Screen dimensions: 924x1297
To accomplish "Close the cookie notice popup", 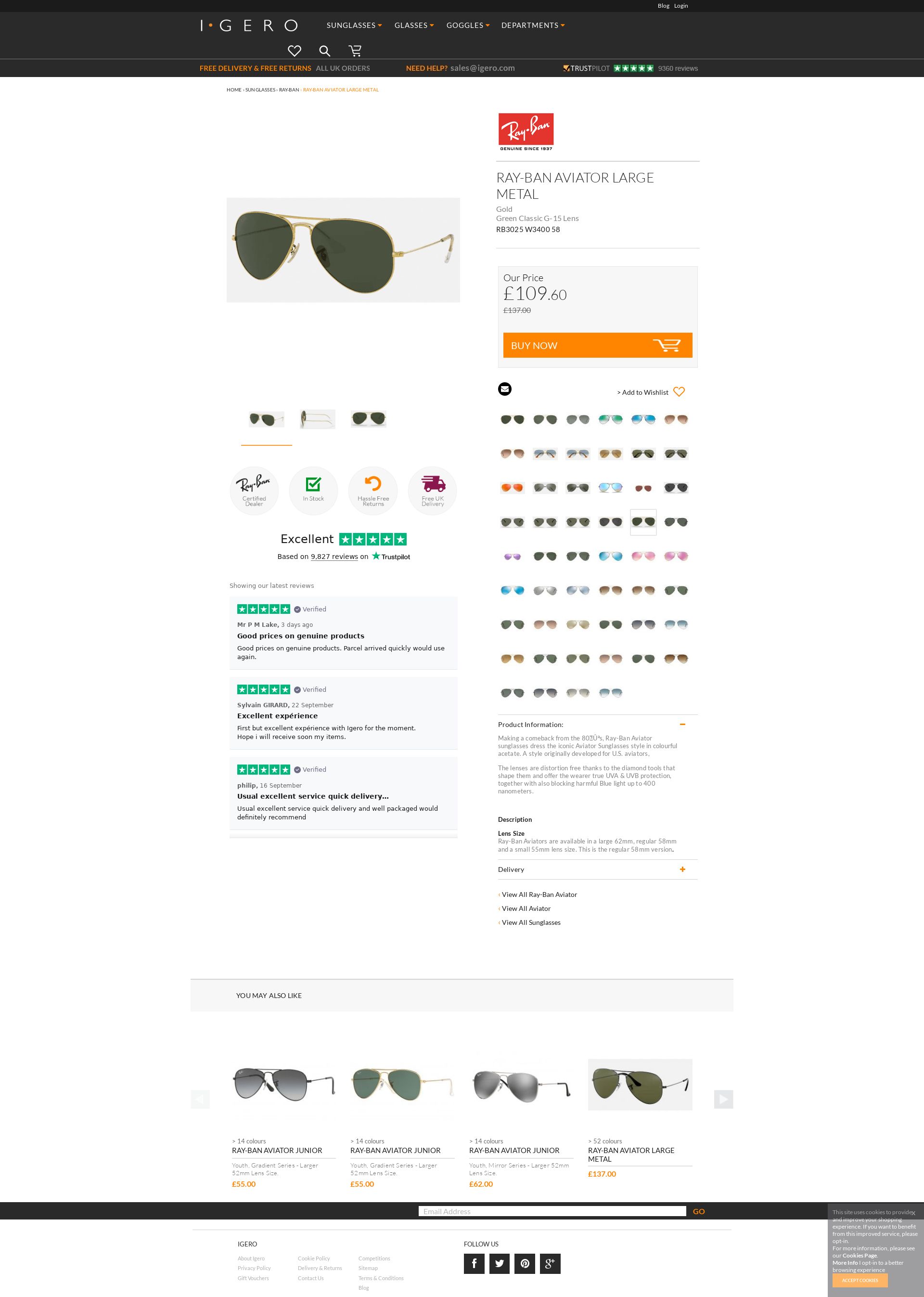I will [912, 1213].
